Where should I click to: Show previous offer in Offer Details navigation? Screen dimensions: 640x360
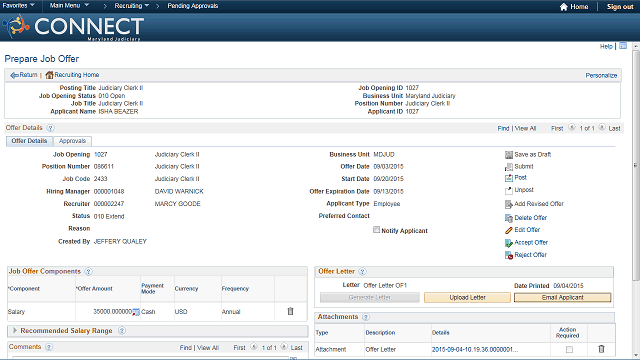pos(572,128)
